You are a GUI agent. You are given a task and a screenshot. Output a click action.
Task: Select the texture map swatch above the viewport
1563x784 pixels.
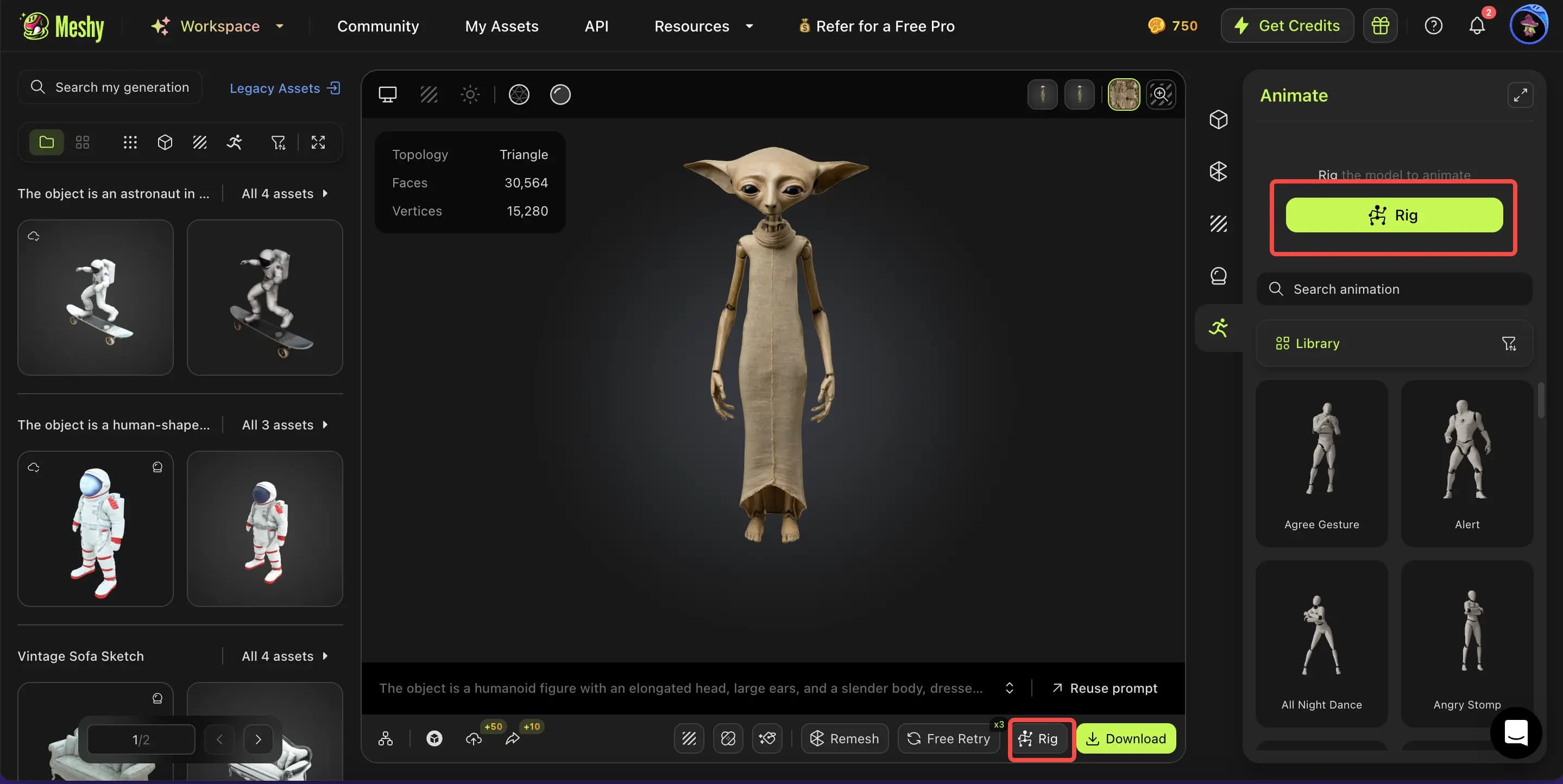coord(1123,94)
